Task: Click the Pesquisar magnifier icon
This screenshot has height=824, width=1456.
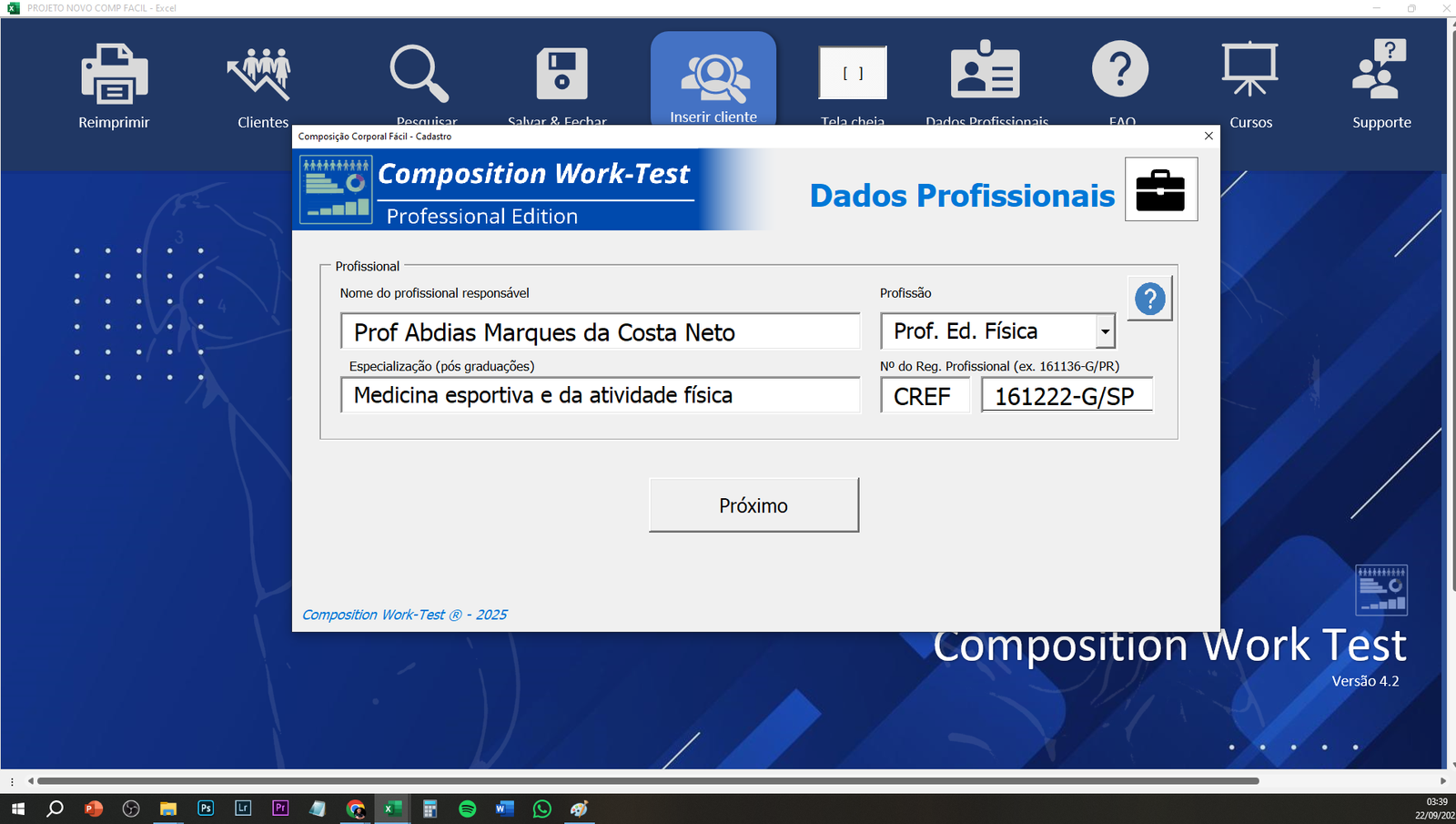Action: click(x=419, y=74)
